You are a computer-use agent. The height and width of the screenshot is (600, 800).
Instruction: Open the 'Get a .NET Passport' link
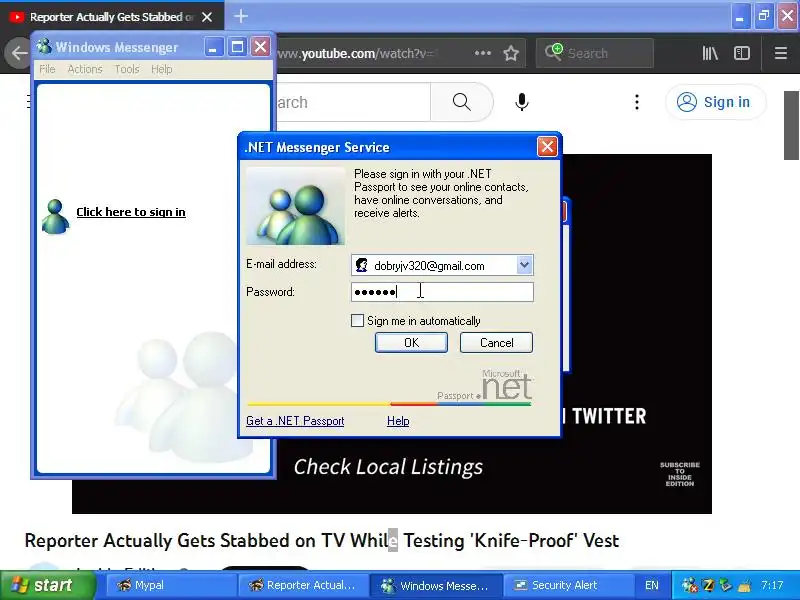pos(295,421)
